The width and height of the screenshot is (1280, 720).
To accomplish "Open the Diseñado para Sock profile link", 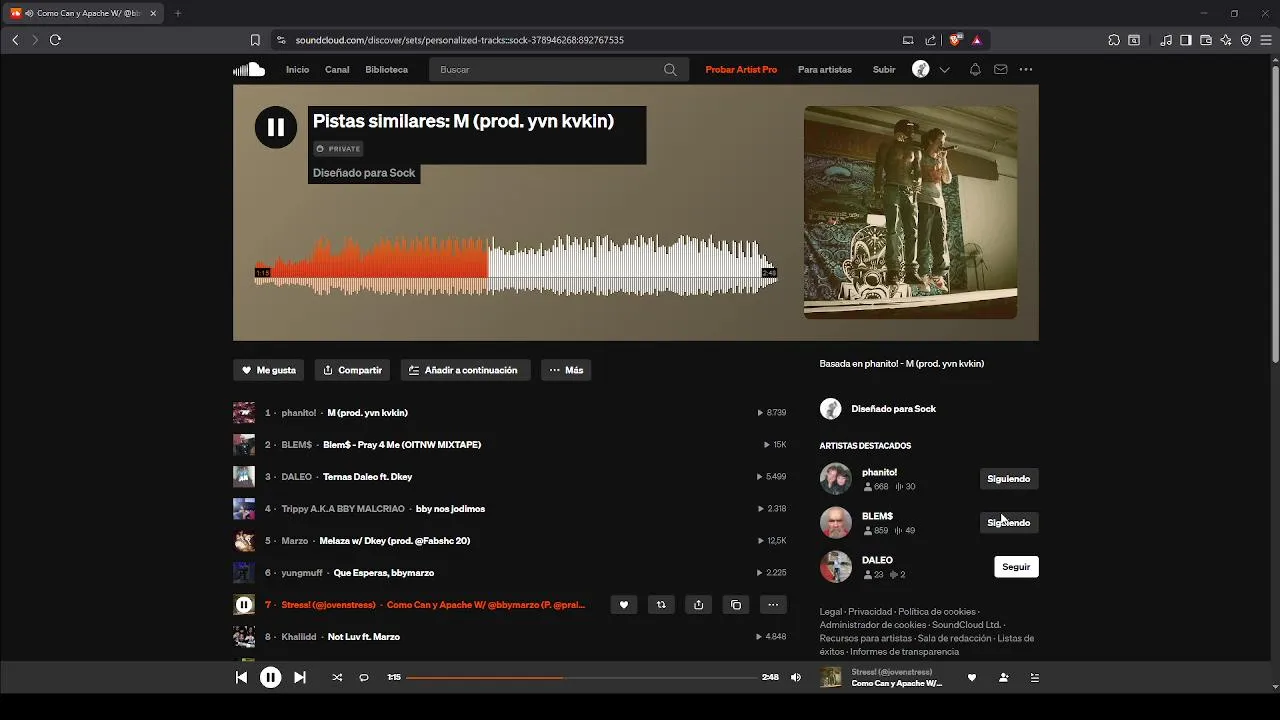I will point(893,409).
